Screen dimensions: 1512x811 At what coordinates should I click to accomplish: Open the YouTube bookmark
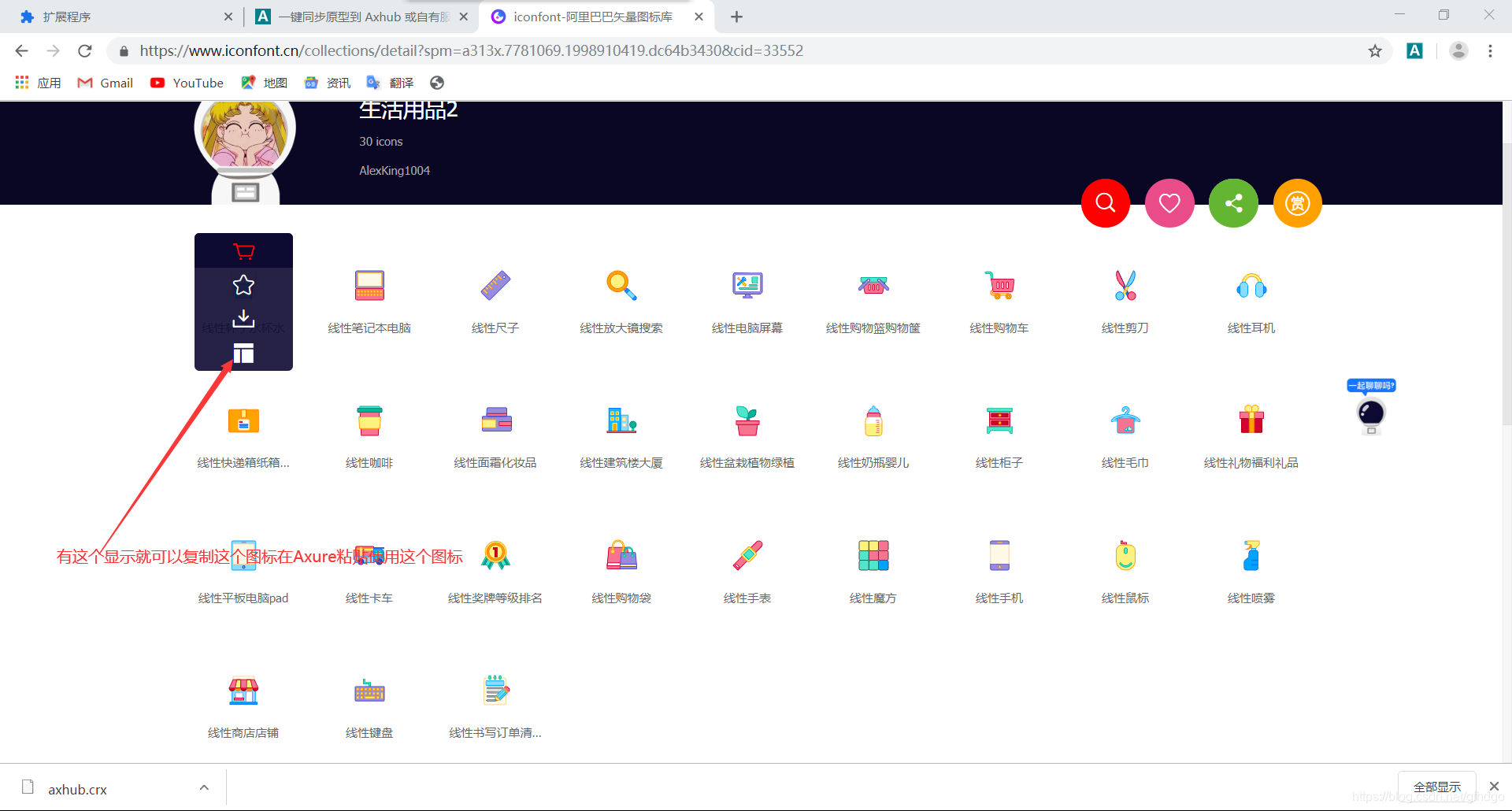[x=187, y=83]
